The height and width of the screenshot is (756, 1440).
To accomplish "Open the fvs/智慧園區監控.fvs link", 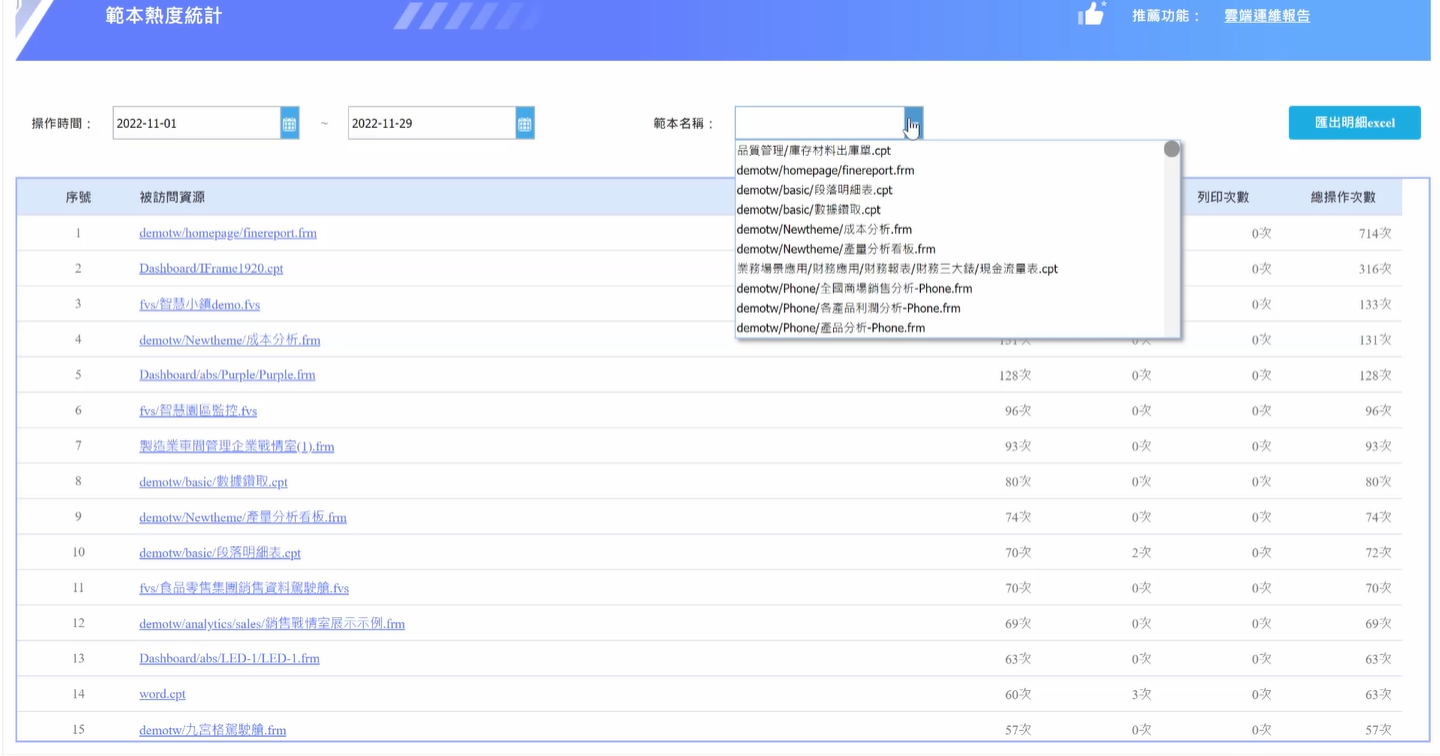I will pyautogui.click(x=198, y=411).
